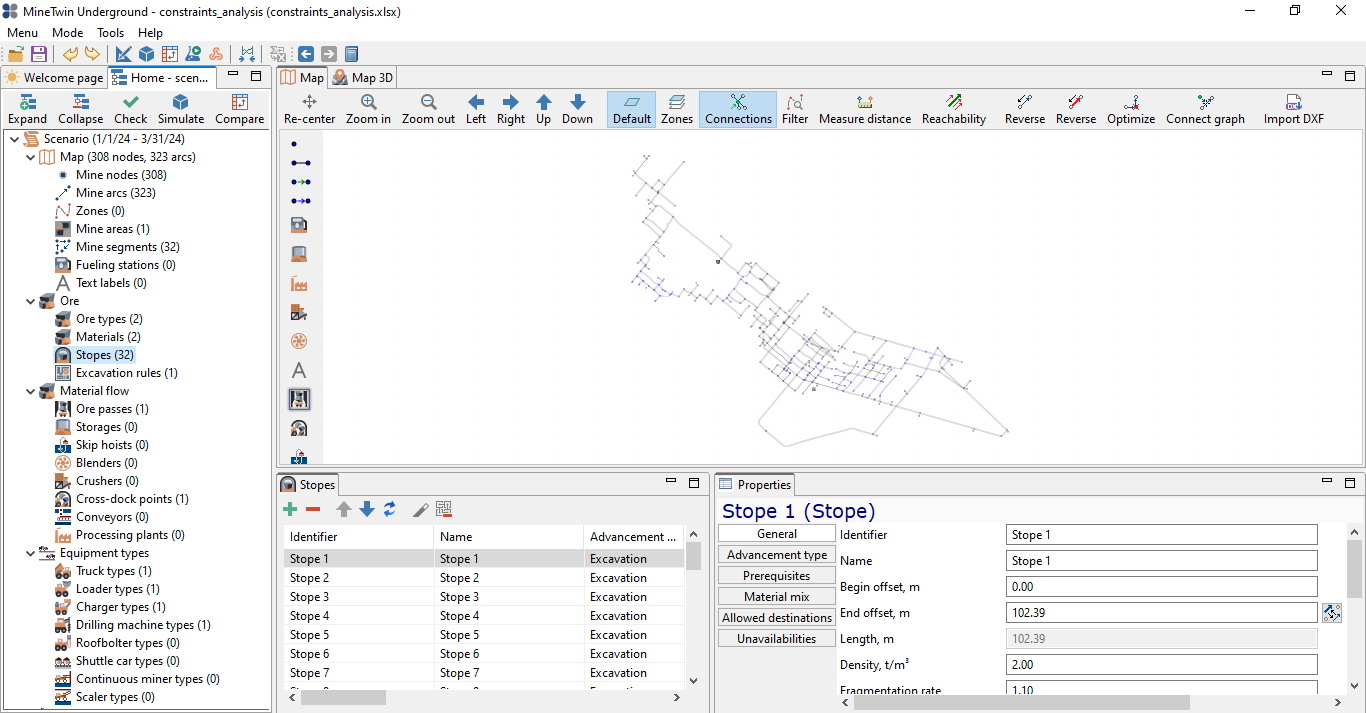Select Ore passes (1) in tree
This screenshot has height=713, width=1366.
click(x=101, y=409)
